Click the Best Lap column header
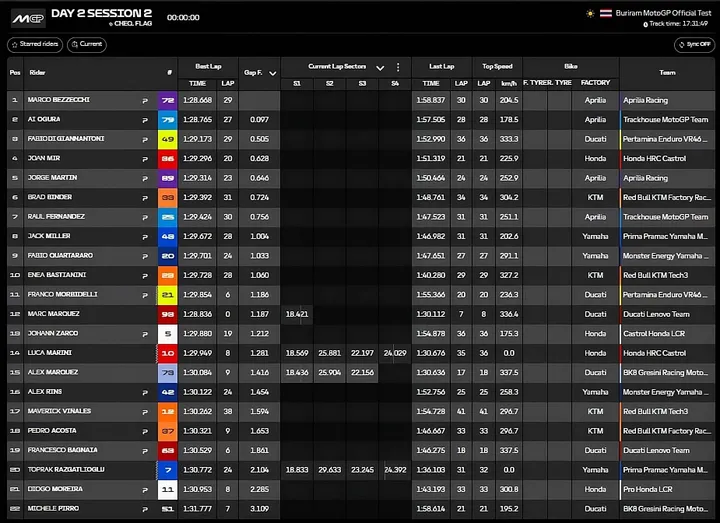The image size is (720, 523). [x=208, y=67]
